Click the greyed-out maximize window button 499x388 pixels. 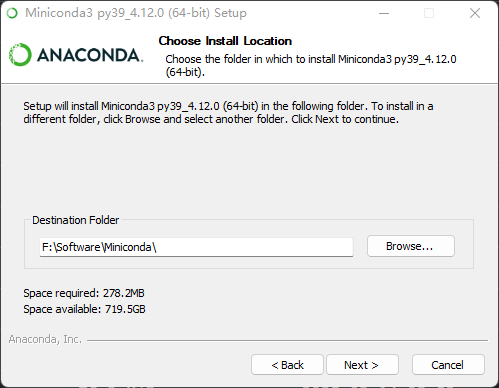coord(429,13)
